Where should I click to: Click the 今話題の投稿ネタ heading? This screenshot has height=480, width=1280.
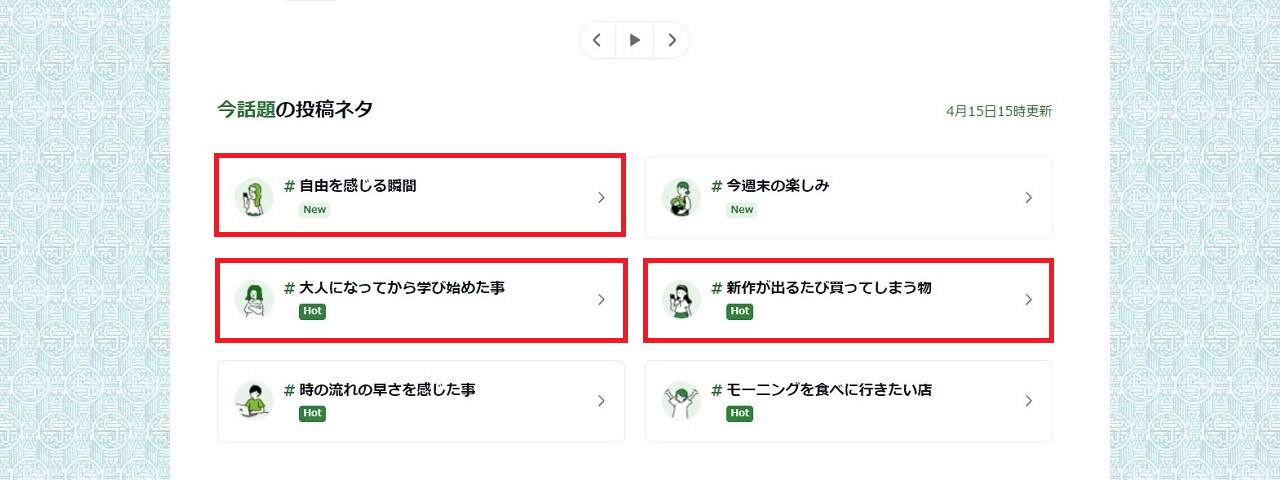click(x=295, y=110)
